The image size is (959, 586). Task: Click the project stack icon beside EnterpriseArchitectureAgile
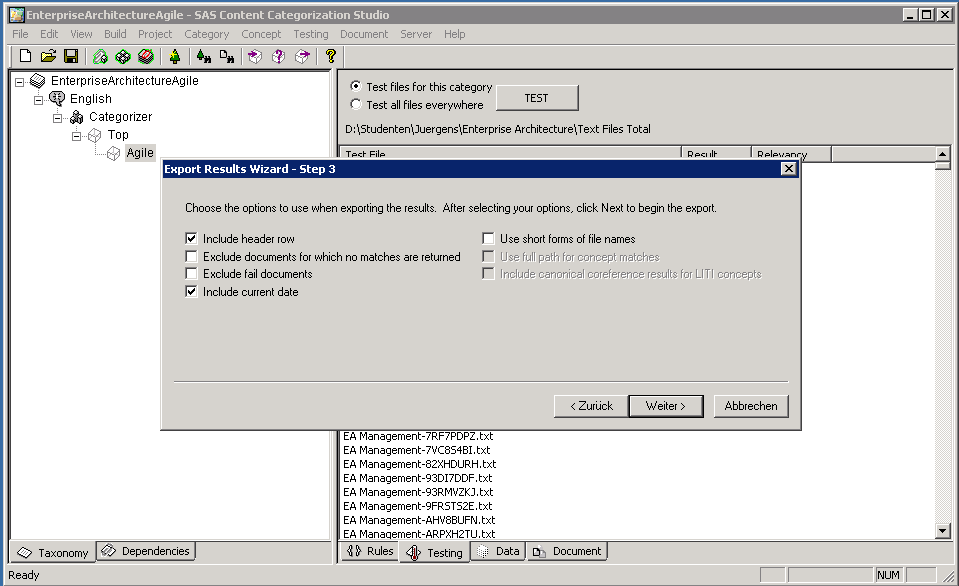37,81
